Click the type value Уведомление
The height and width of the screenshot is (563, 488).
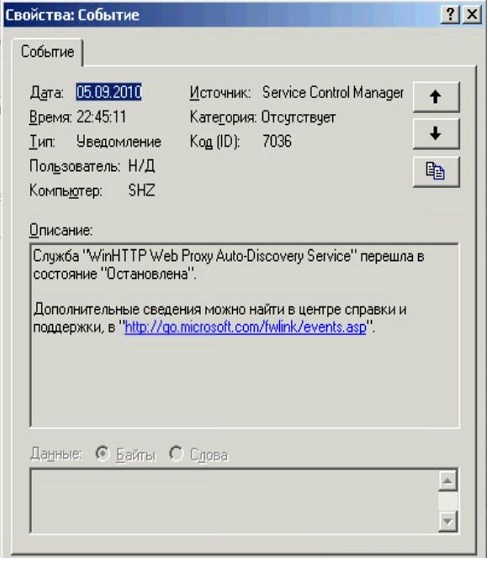point(119,142)
